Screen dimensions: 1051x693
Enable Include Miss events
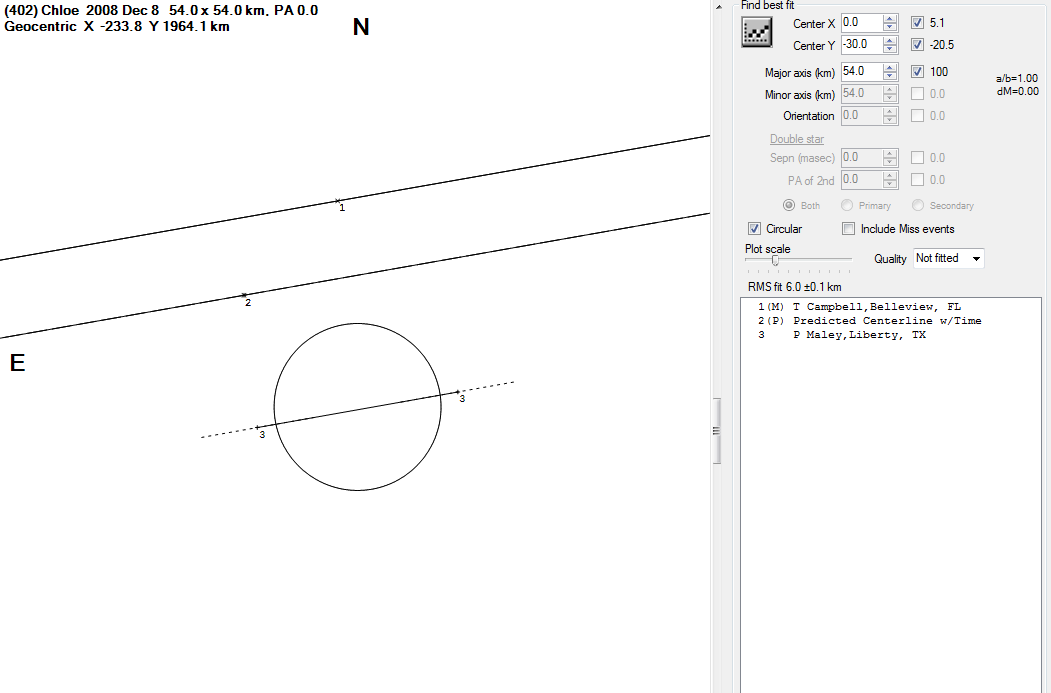click(x=849, y=229)
